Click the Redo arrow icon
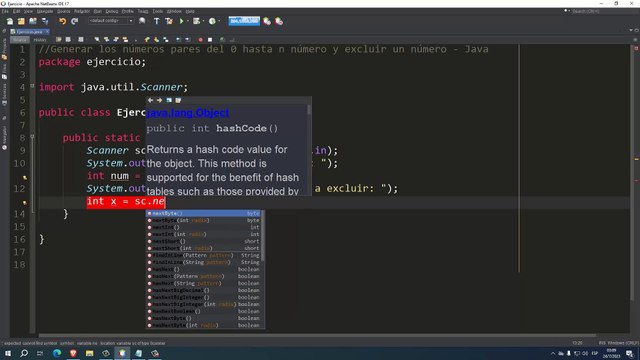The height and width of the screenshot is (360, 640). (x=74, y=21)
